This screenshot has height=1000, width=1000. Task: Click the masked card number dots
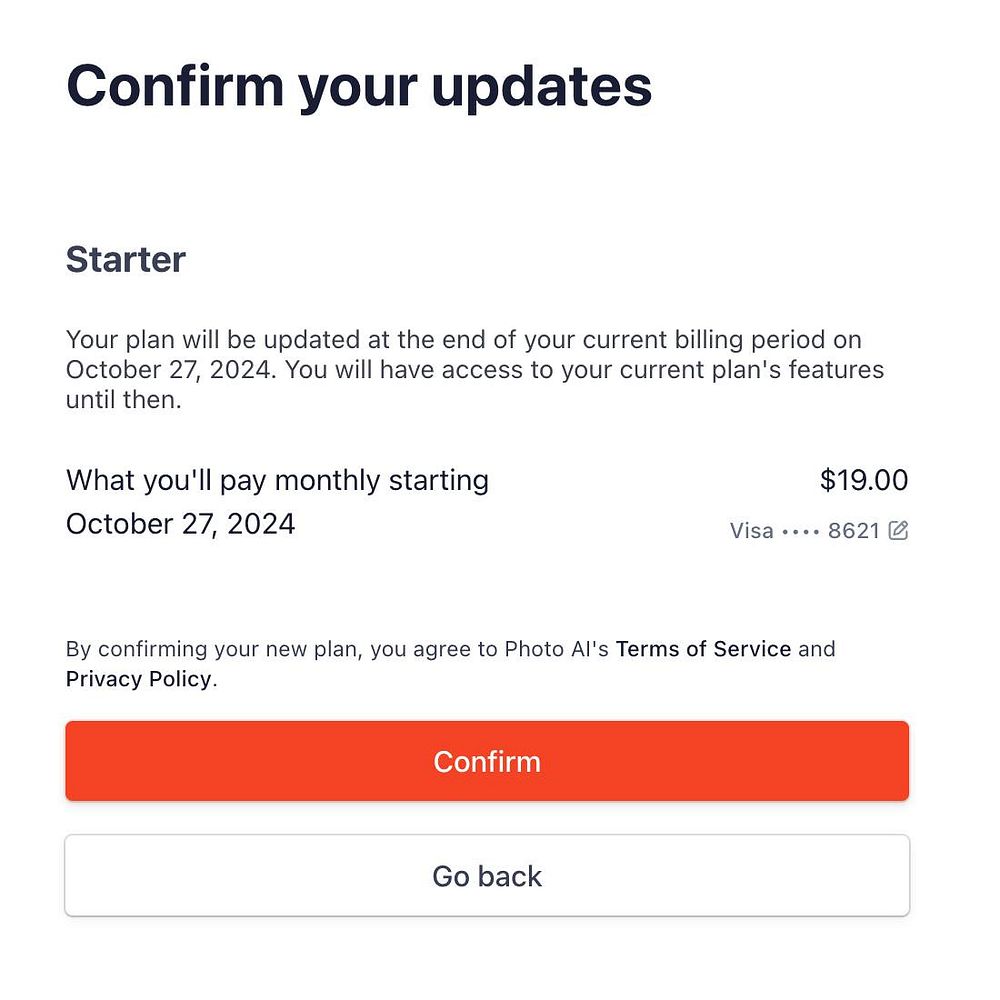click(x=800, y=531)
